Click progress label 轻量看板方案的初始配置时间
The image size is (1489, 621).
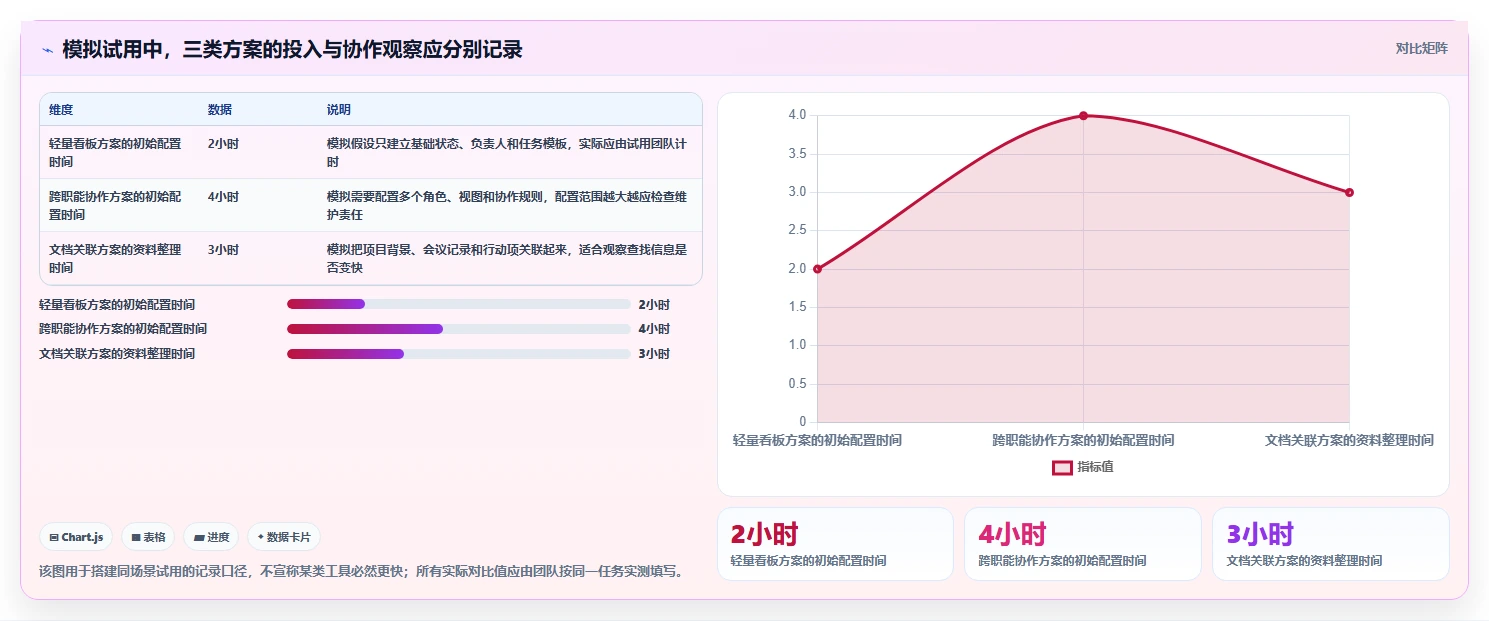tap(117, 305)
